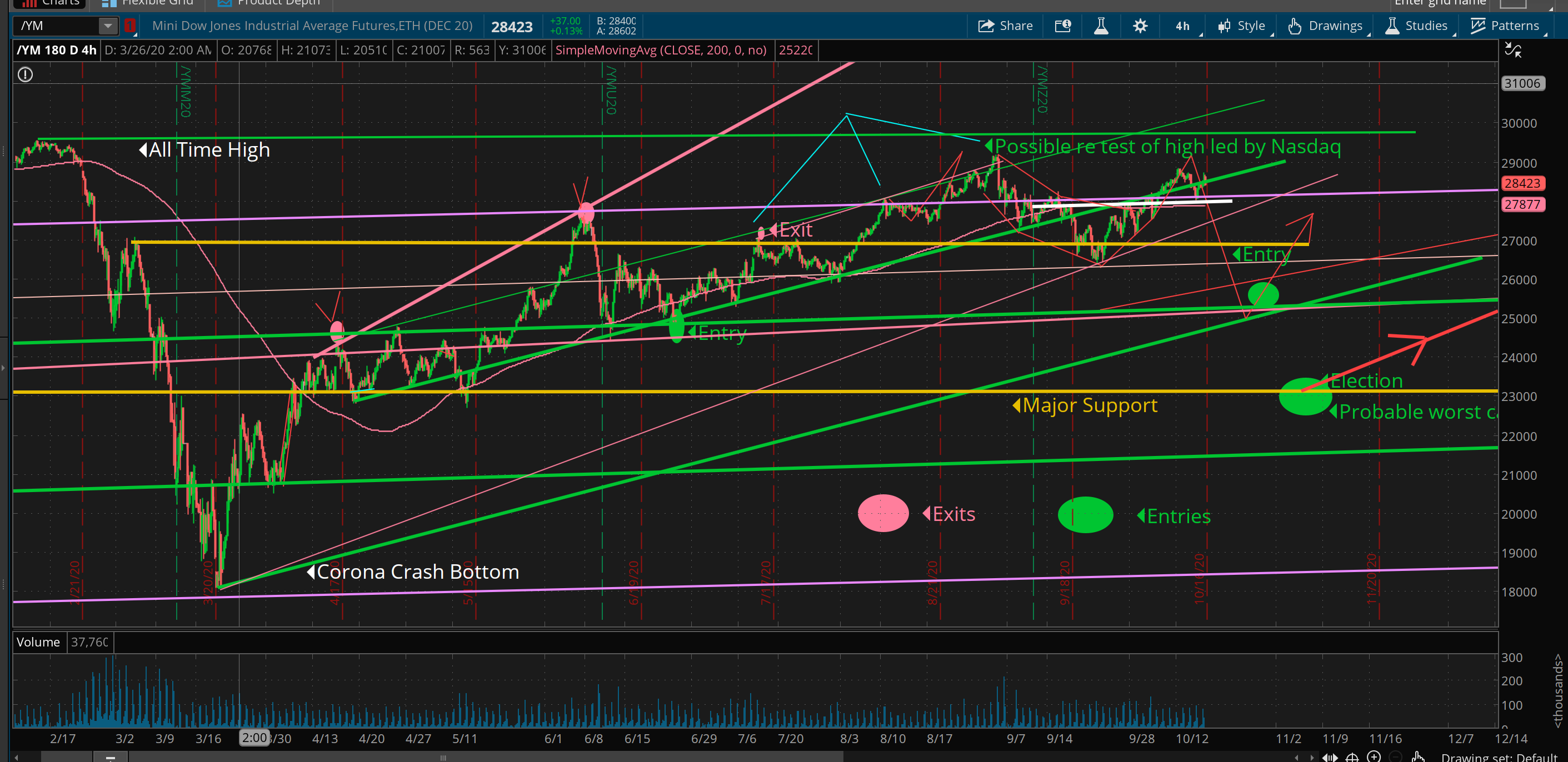Expand the /YM symbol selector arrow
Image resolution: width=1568 pixels, height=762 pixels.
tap(107, 26)
